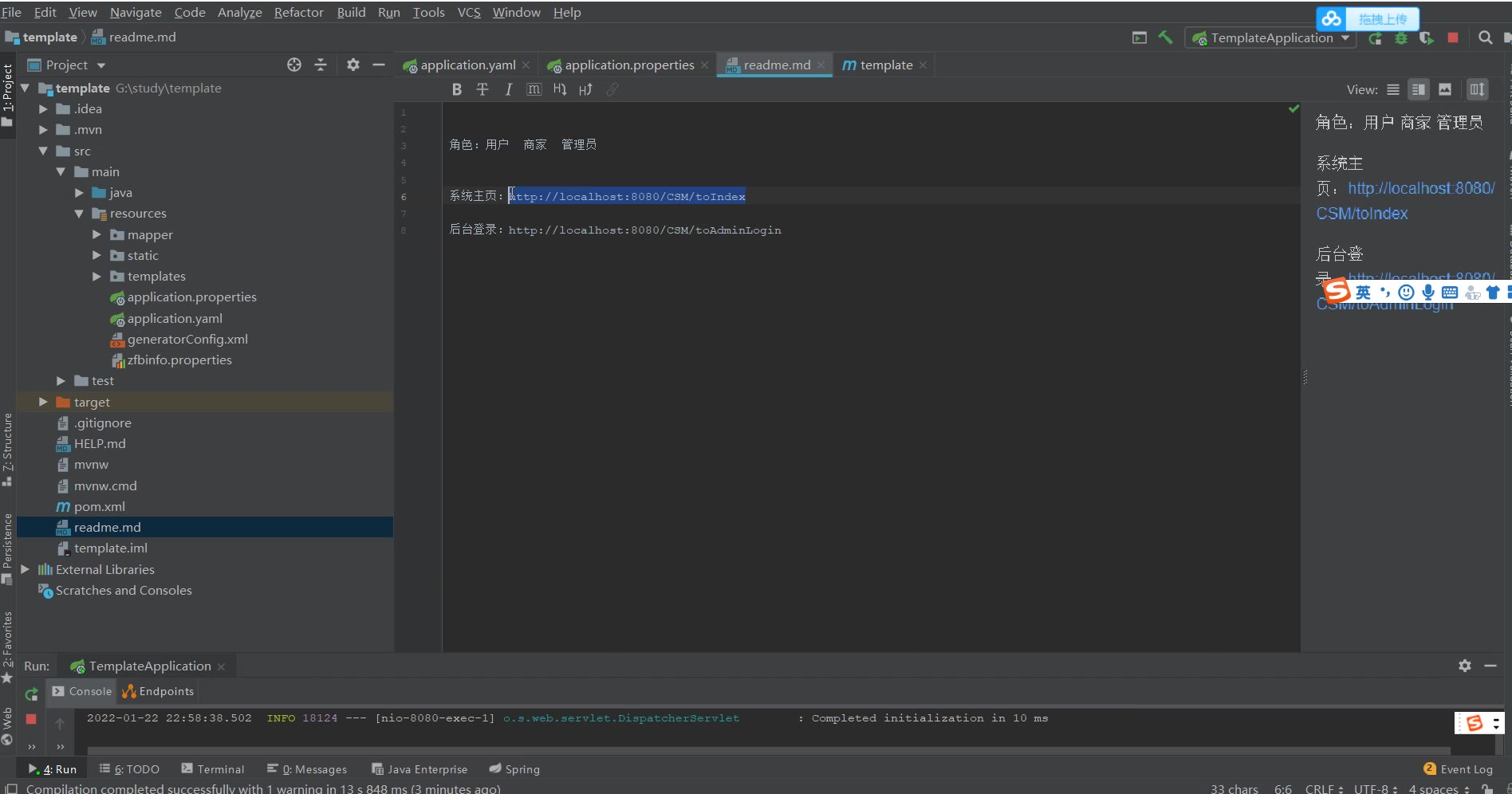Viewport: 1512px width, 794px height.
Task: Rerun TemplateApplication in the Run panel
Action: click(31, 694)
